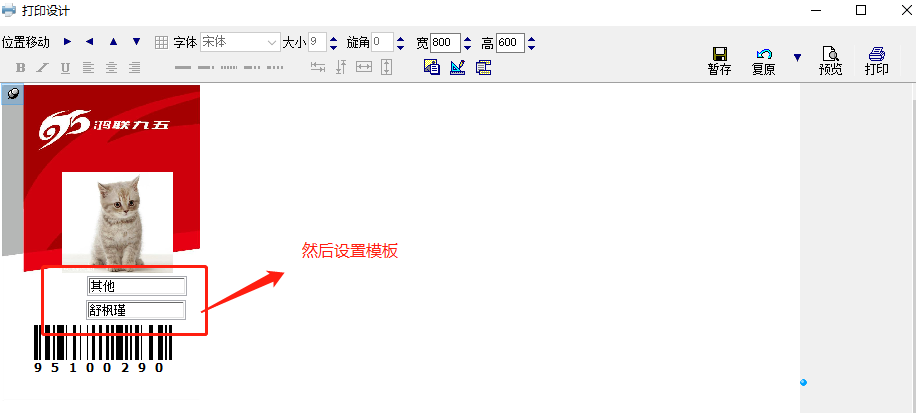Click the 高 height input field
This screenshot has height=413, width=916.
509,42
